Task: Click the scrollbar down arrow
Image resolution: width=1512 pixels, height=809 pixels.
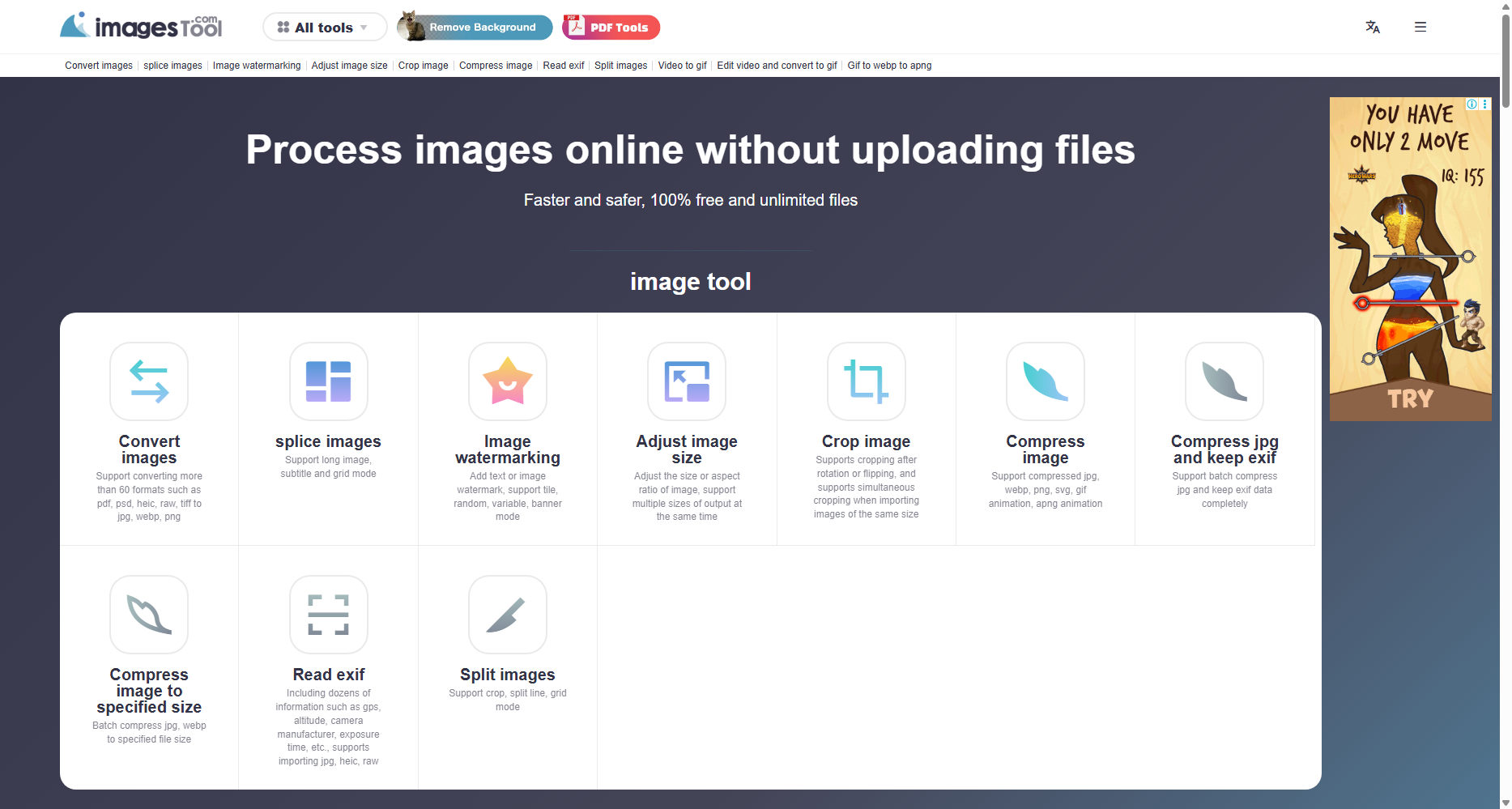Action: (1506, 803)
